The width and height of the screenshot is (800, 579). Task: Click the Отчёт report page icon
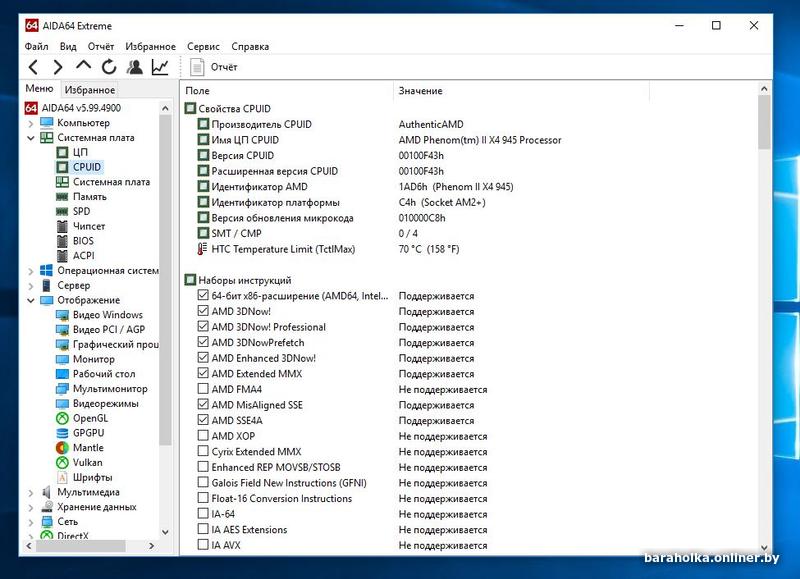(x=197, y=67)
